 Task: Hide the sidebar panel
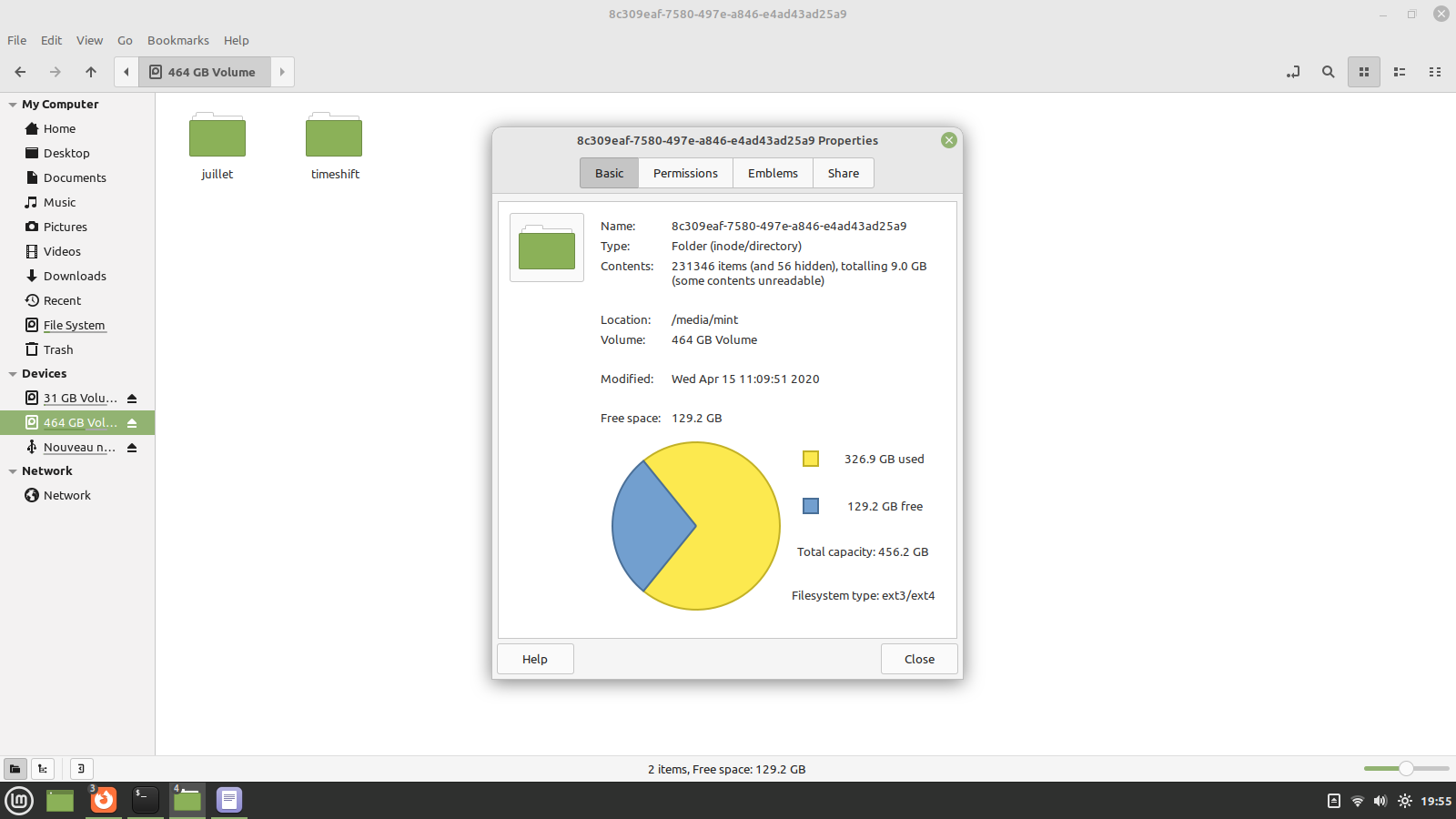tap(81, 769)
